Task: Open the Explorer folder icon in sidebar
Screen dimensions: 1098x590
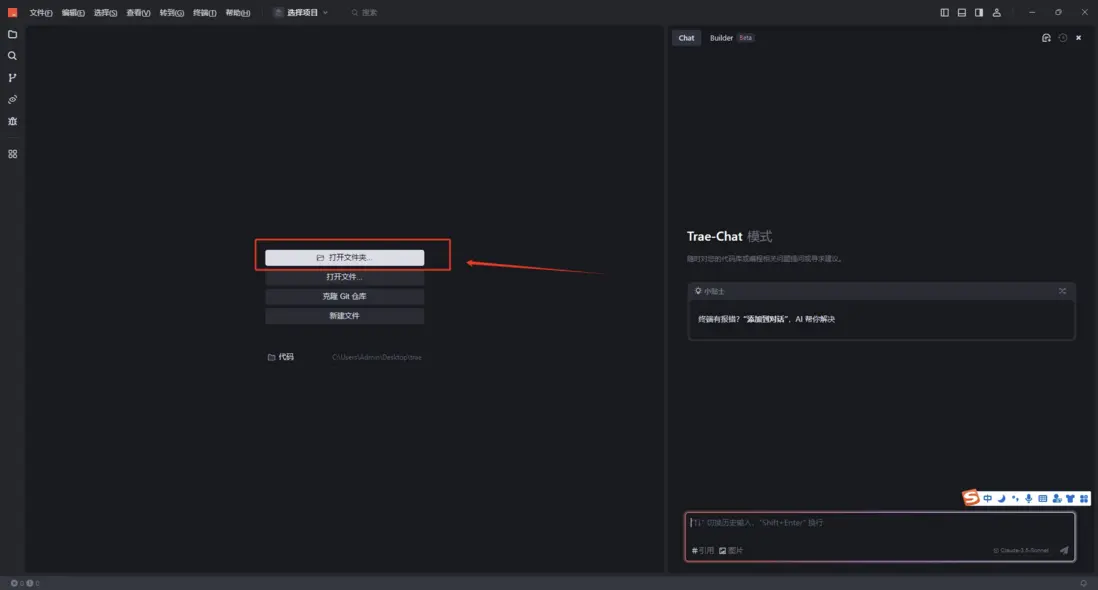Action: click(13, 34)
